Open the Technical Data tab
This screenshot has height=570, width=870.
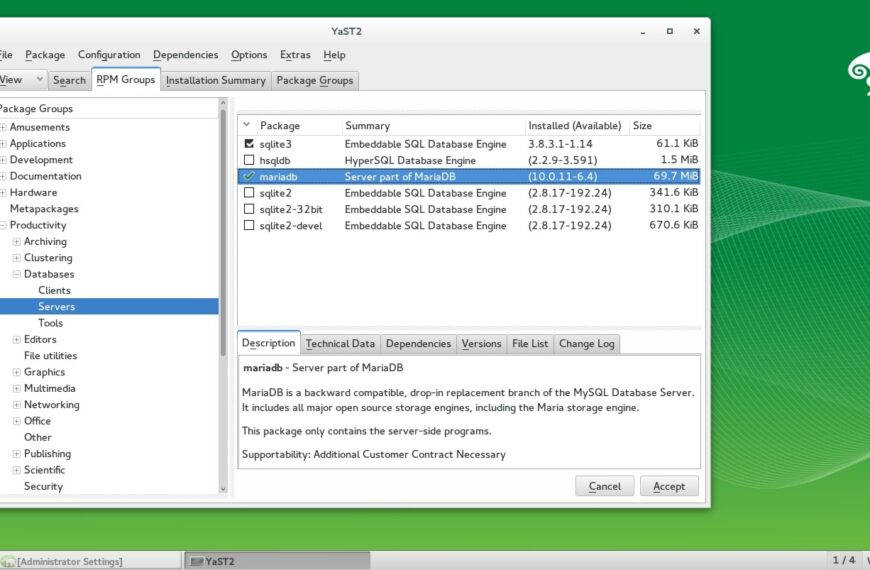click(x=340, y=344)
